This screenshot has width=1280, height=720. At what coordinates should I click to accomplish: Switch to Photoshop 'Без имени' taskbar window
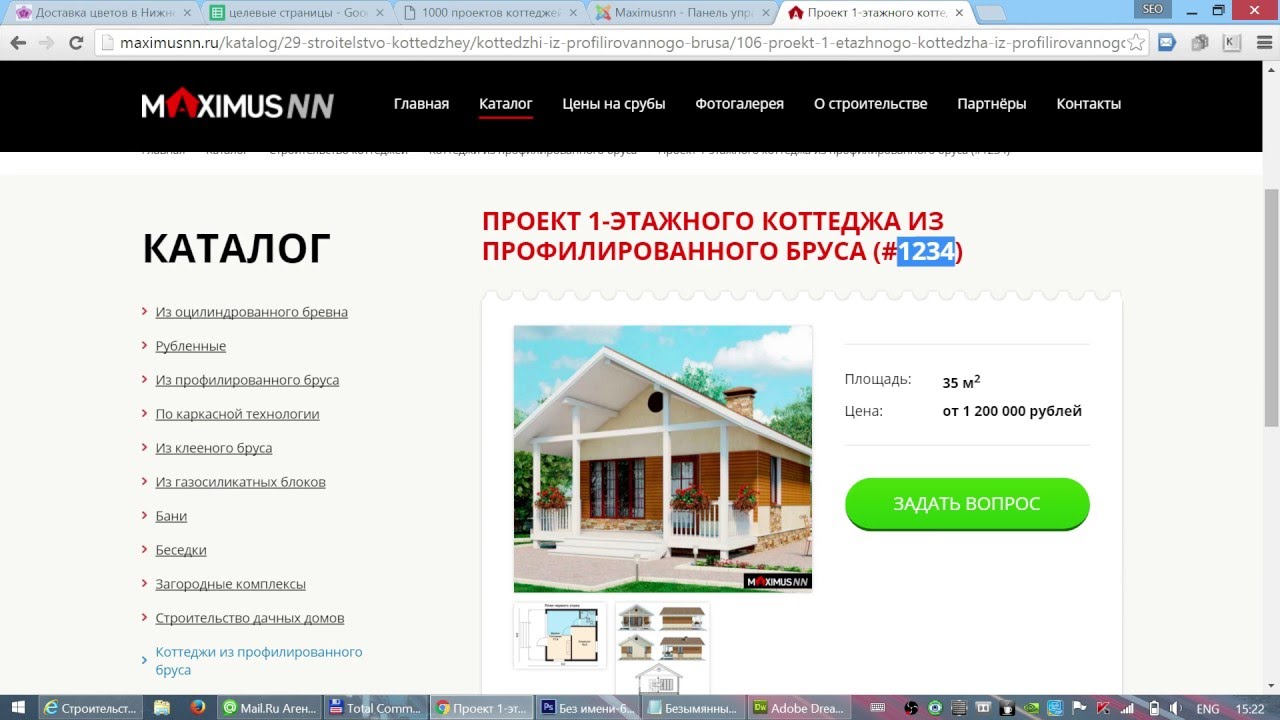point(587,708)
